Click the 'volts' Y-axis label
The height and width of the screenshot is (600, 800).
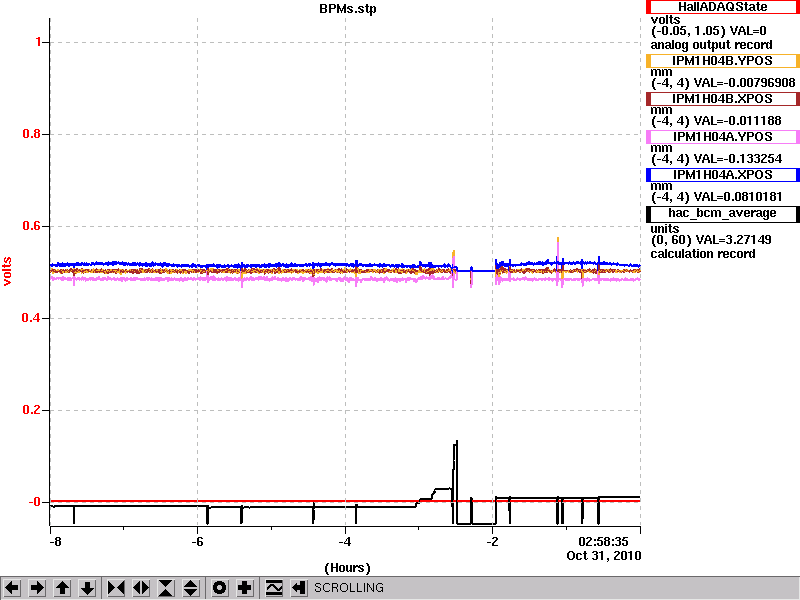coord(7,271)
